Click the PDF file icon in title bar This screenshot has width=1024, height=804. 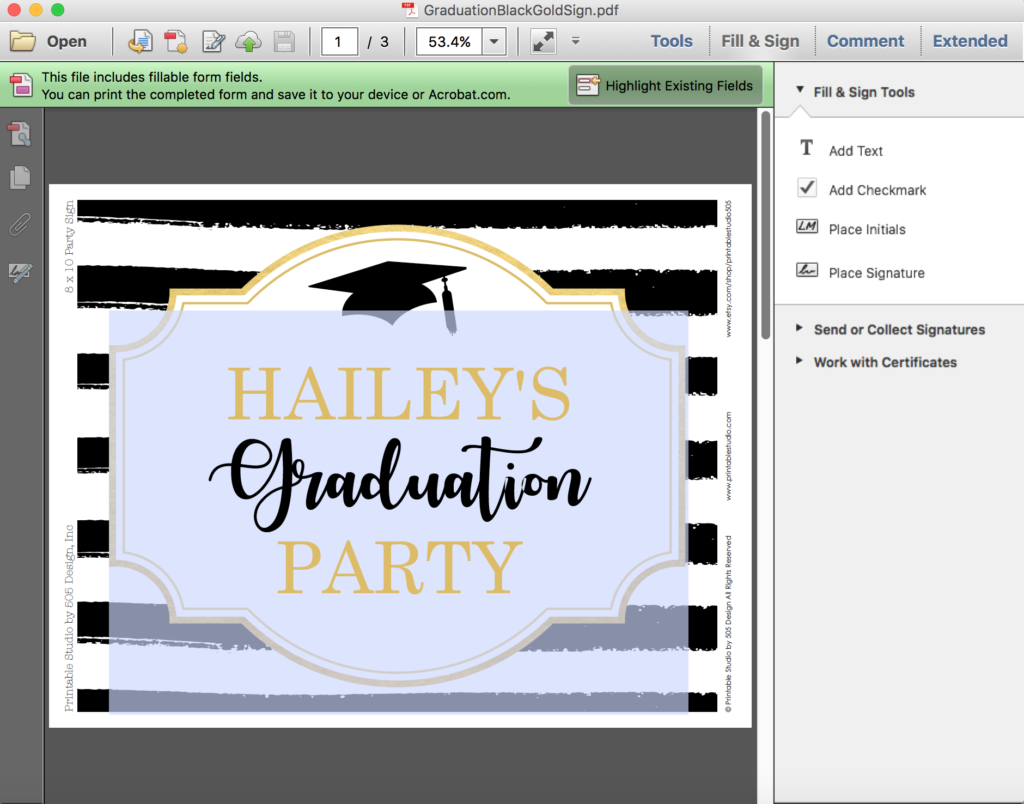[x=409, y=10]
